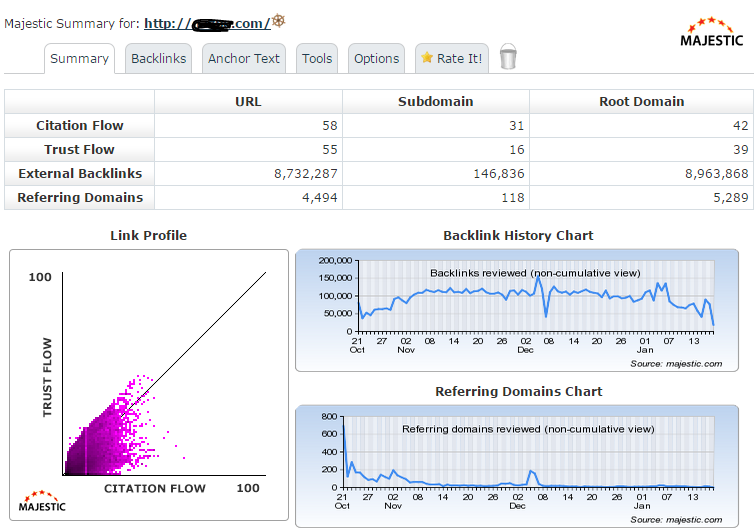Select Root Domain Citation Flow value 42
The image size is (754, 532).
pyautogui.click(x=741, y=126)
